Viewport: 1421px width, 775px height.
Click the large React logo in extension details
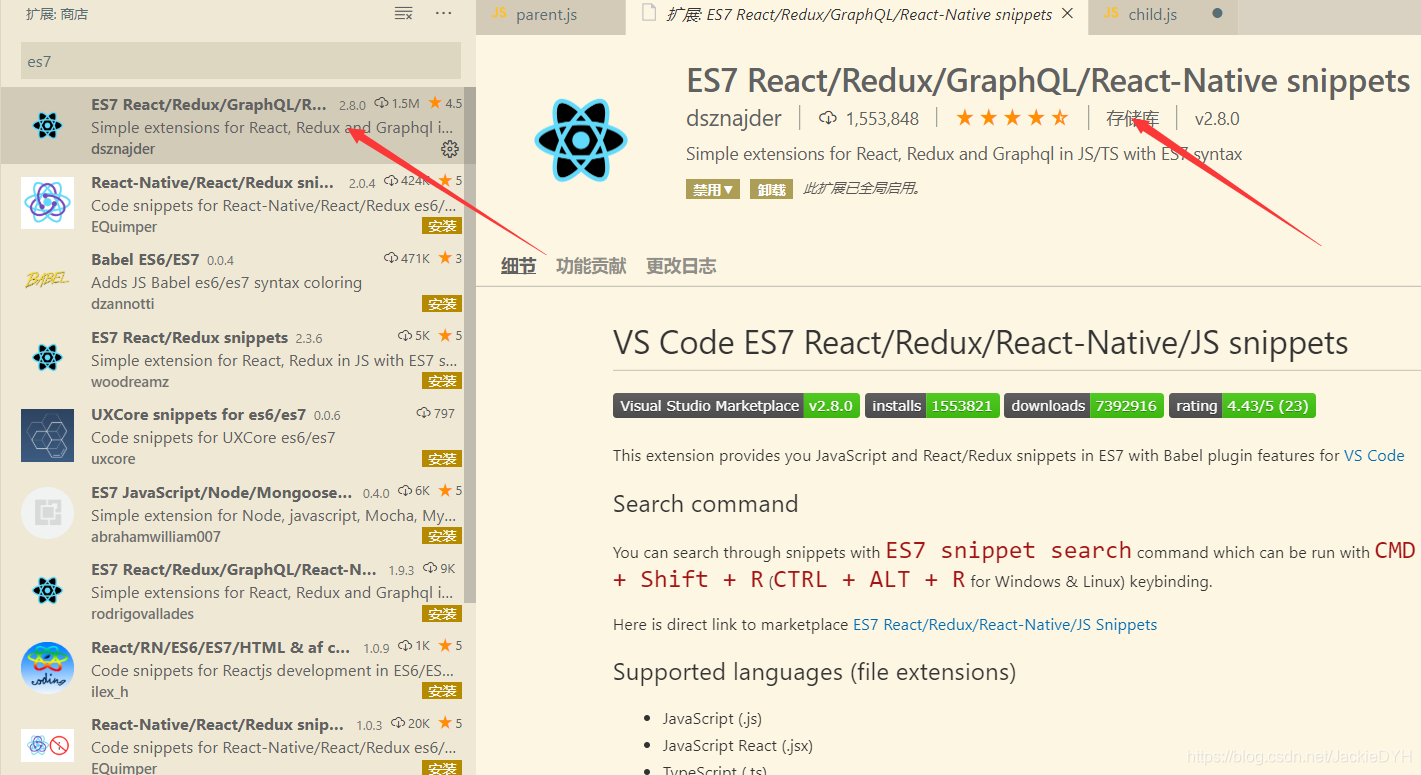[x=581, y=141]
